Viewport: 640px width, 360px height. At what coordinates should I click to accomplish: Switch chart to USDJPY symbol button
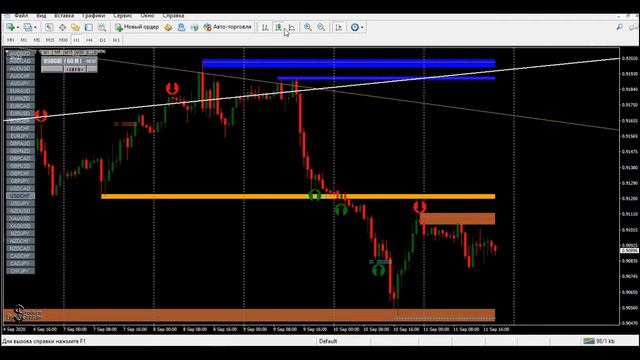pos(20,203)
